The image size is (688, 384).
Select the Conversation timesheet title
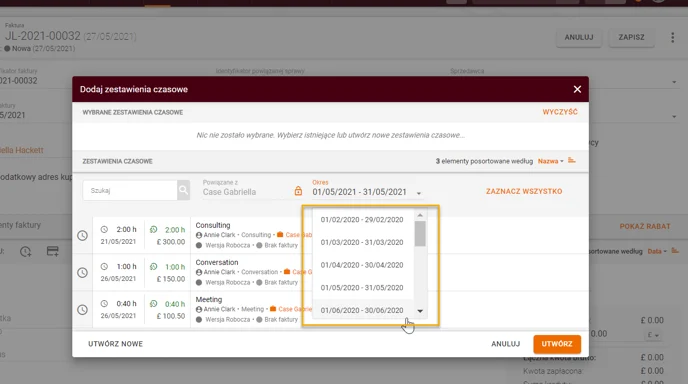point(217,262)
